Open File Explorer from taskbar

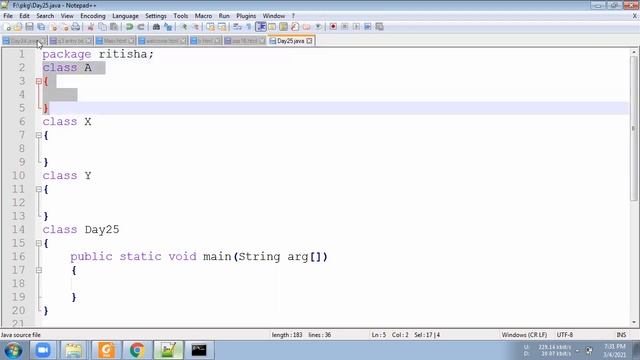[x=74, y=350]
